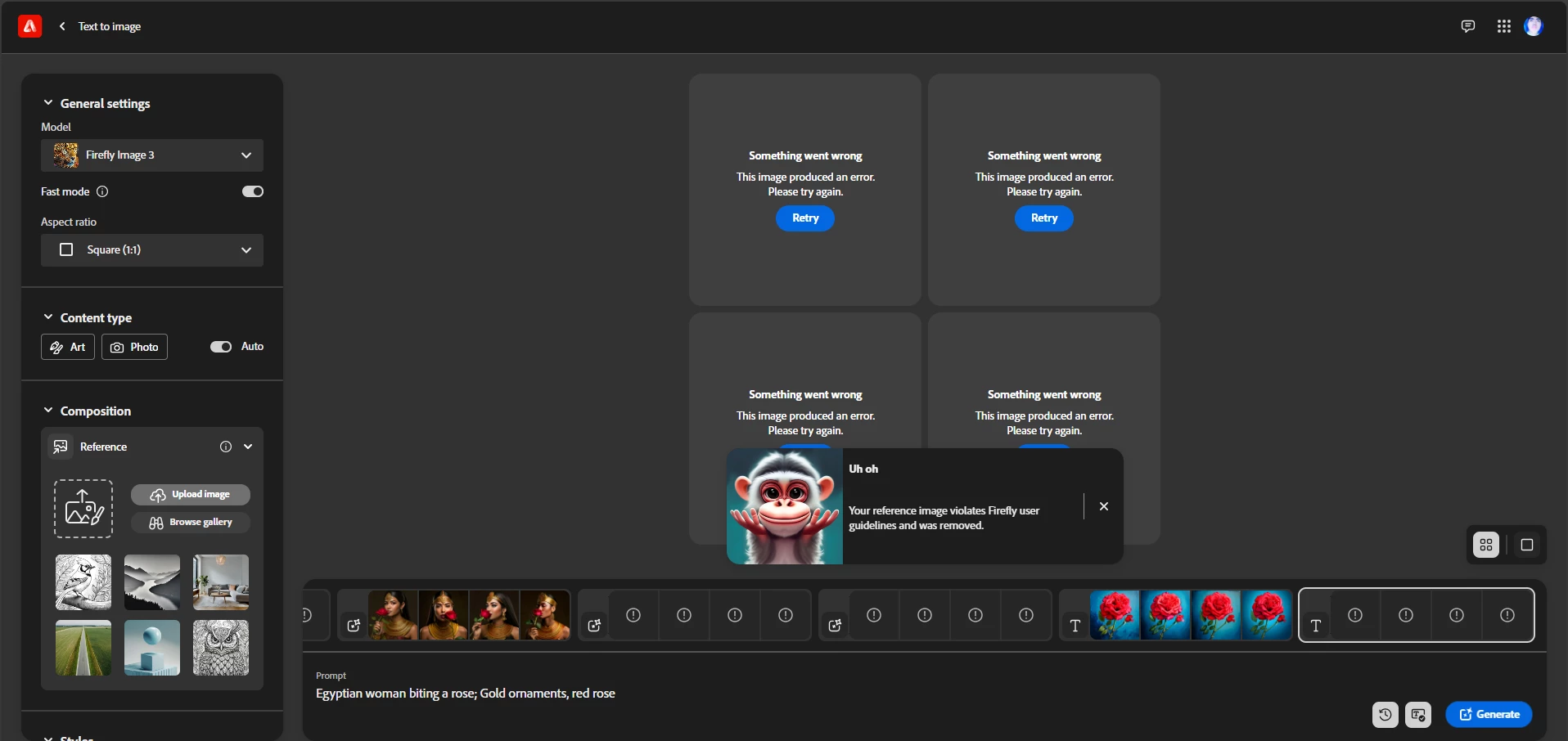
Task: Open the feedback chat icon in the header
Action: coord(1468,26)
